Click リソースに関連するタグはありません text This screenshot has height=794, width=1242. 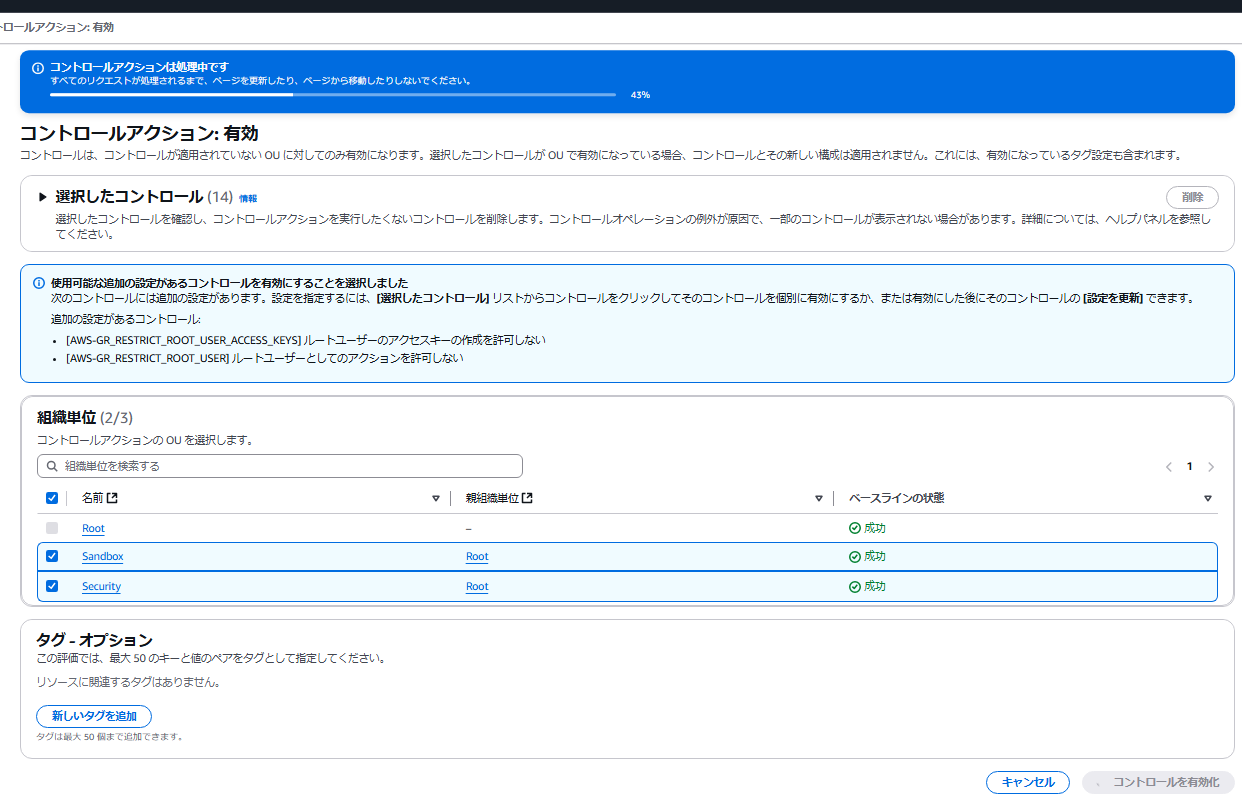pos(128,682)
